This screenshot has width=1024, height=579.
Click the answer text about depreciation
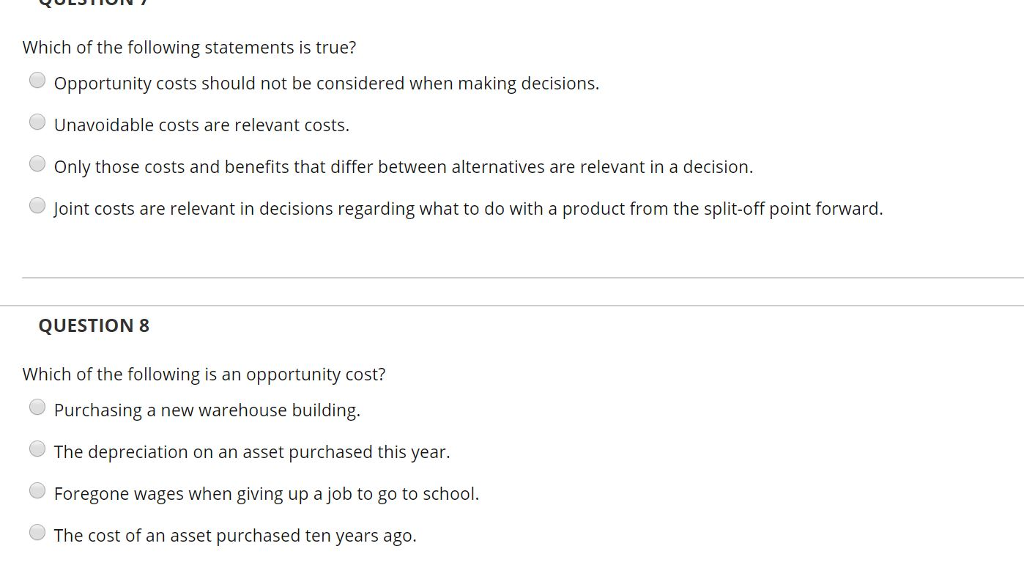pyautogui.click(x=252, y=451)
